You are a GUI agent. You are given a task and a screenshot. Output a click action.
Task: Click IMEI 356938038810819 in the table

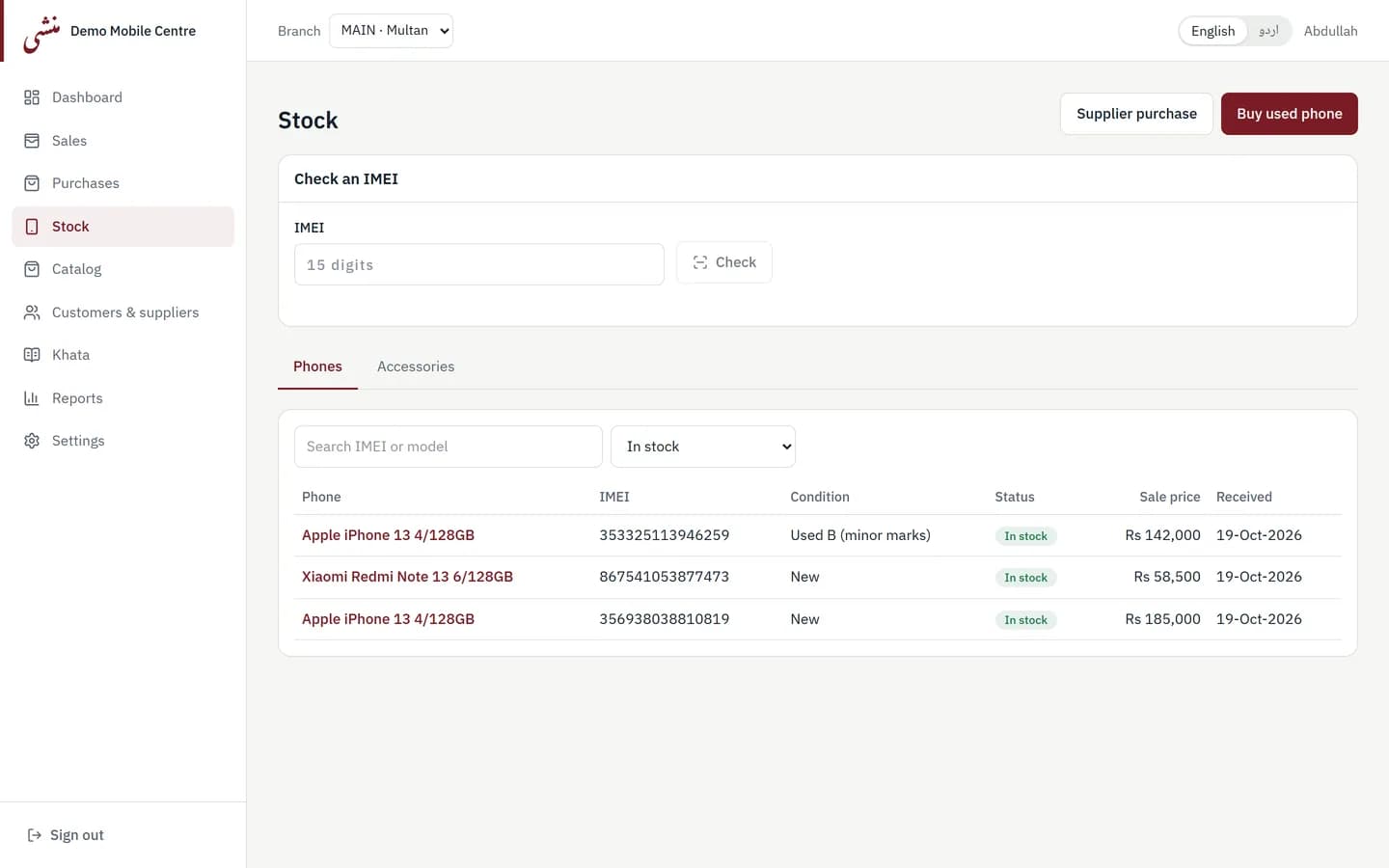pyautogui.click(x=664, y=619)
